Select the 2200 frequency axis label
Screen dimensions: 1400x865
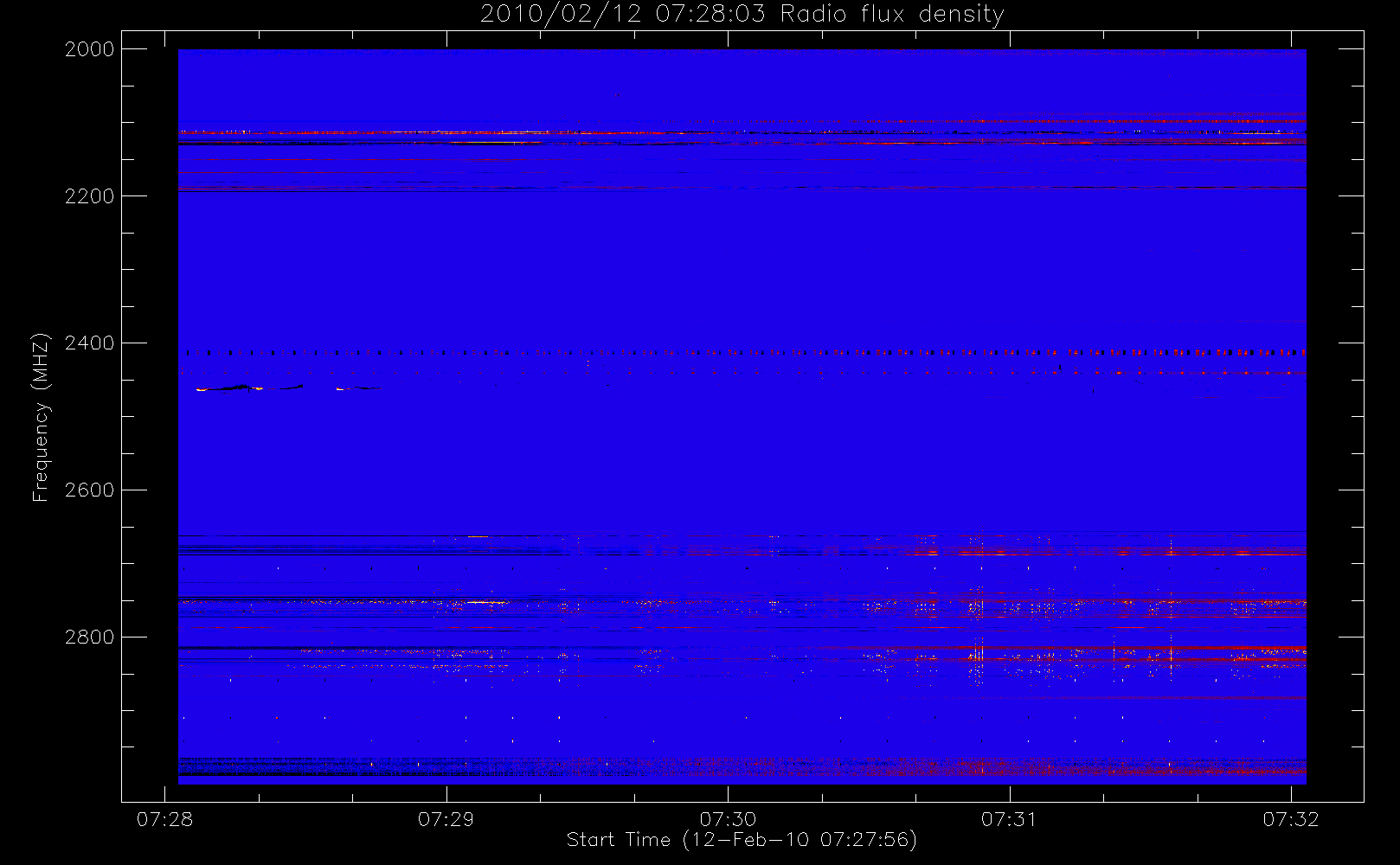[89, 196]
